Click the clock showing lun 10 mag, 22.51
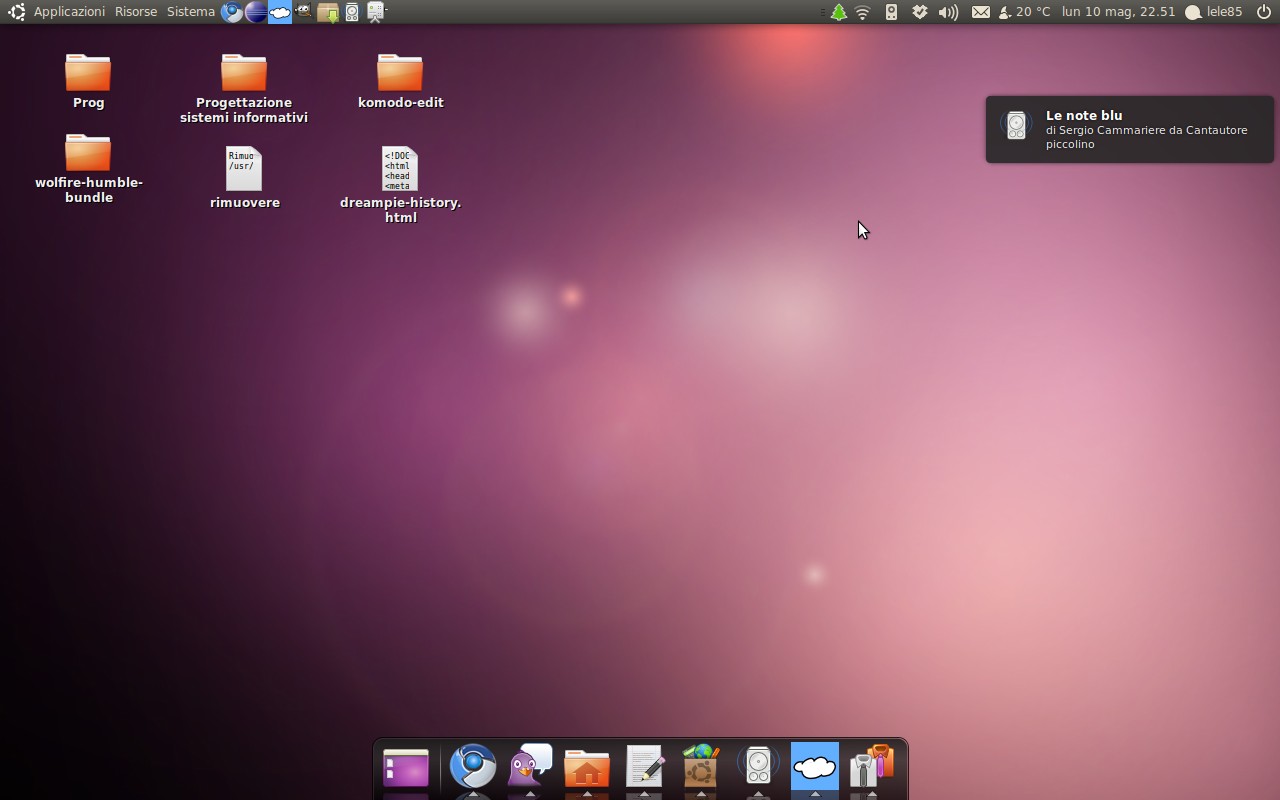Image resolution: width=1280 pixels, height=800 pixels. 1118,12
